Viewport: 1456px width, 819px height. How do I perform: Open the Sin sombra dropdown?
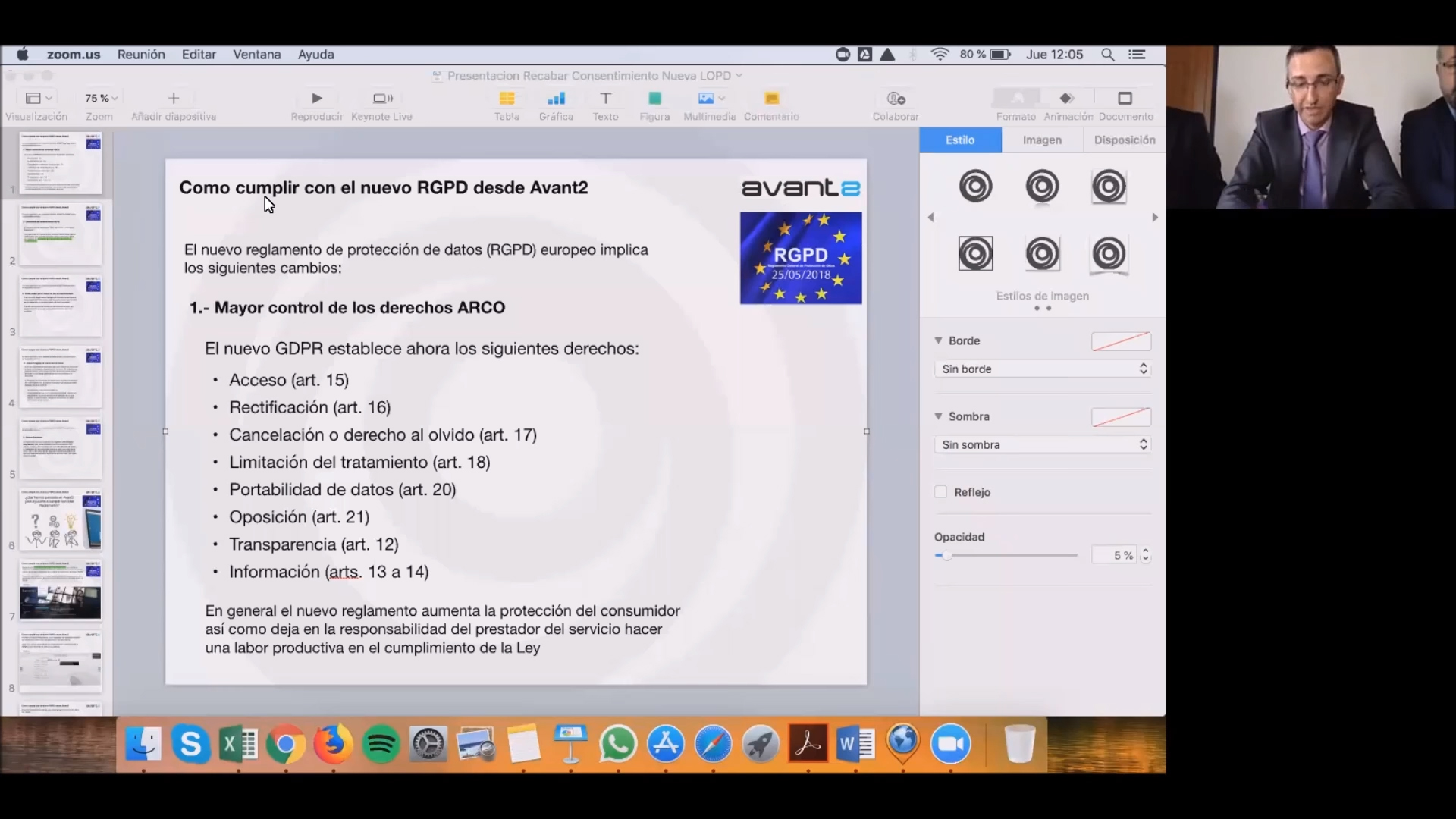click(x=1043, y=445)
